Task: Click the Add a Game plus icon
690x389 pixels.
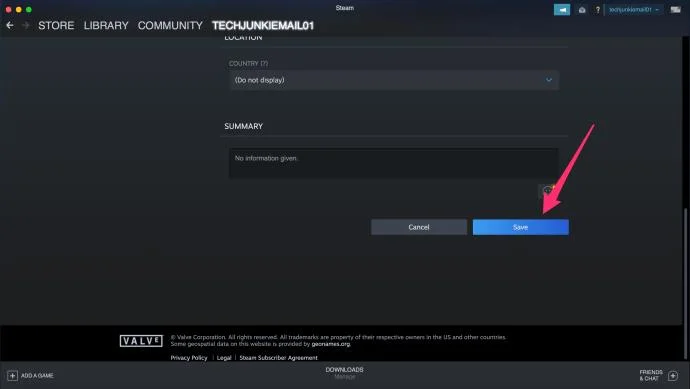Action: coord(12,375)
